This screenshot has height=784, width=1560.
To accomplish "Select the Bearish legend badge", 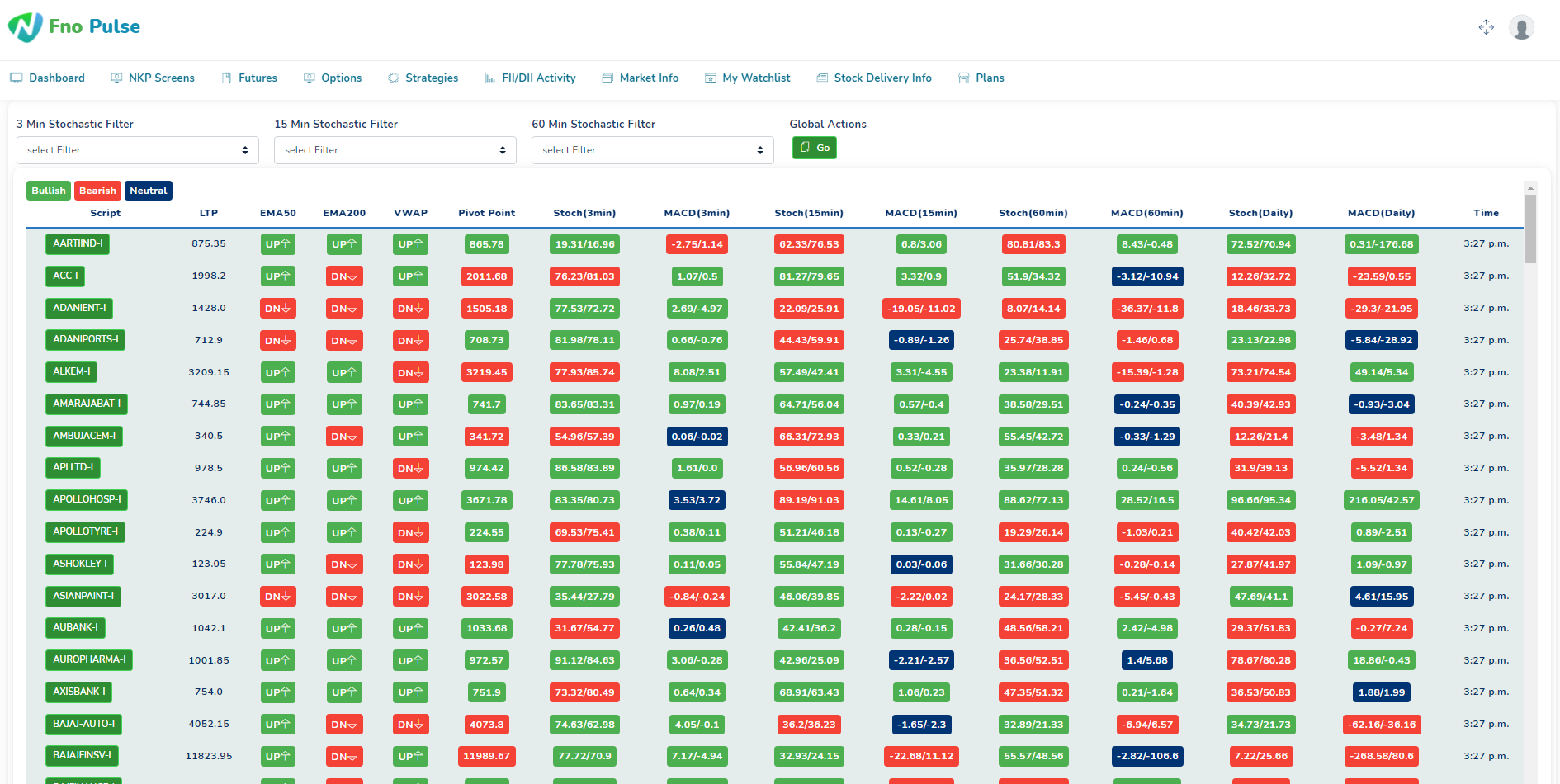I will coord(97,191).
